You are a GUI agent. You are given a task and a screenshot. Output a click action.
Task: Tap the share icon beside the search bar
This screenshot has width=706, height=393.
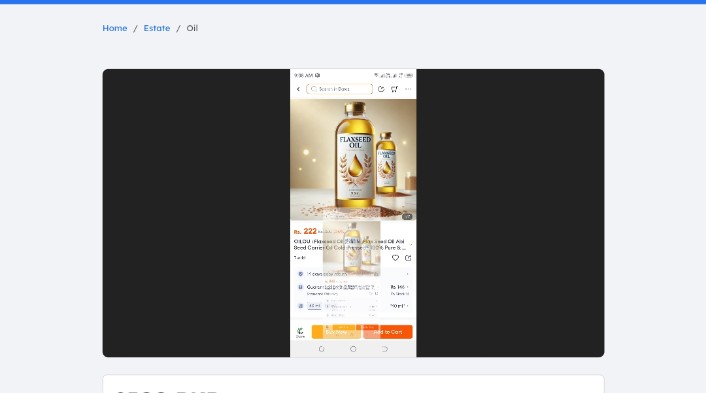(381, 89)
